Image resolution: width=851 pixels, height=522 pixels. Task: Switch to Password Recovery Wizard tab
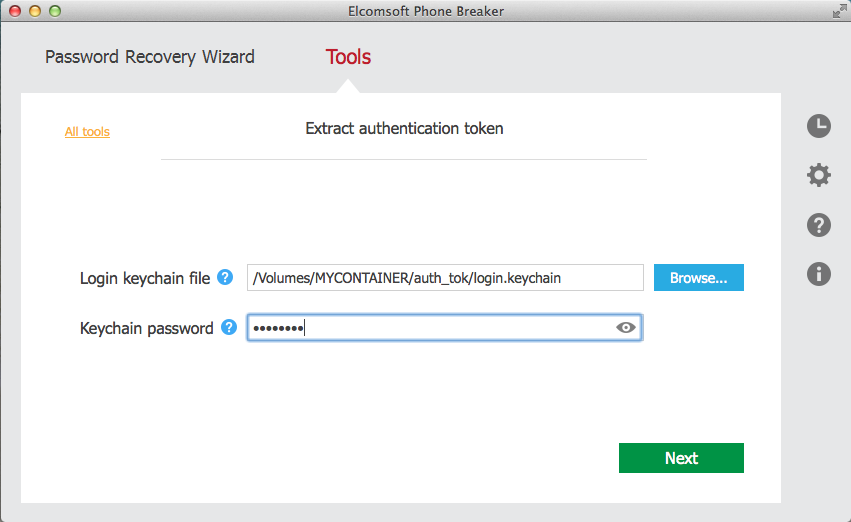[x=150, y=57]
